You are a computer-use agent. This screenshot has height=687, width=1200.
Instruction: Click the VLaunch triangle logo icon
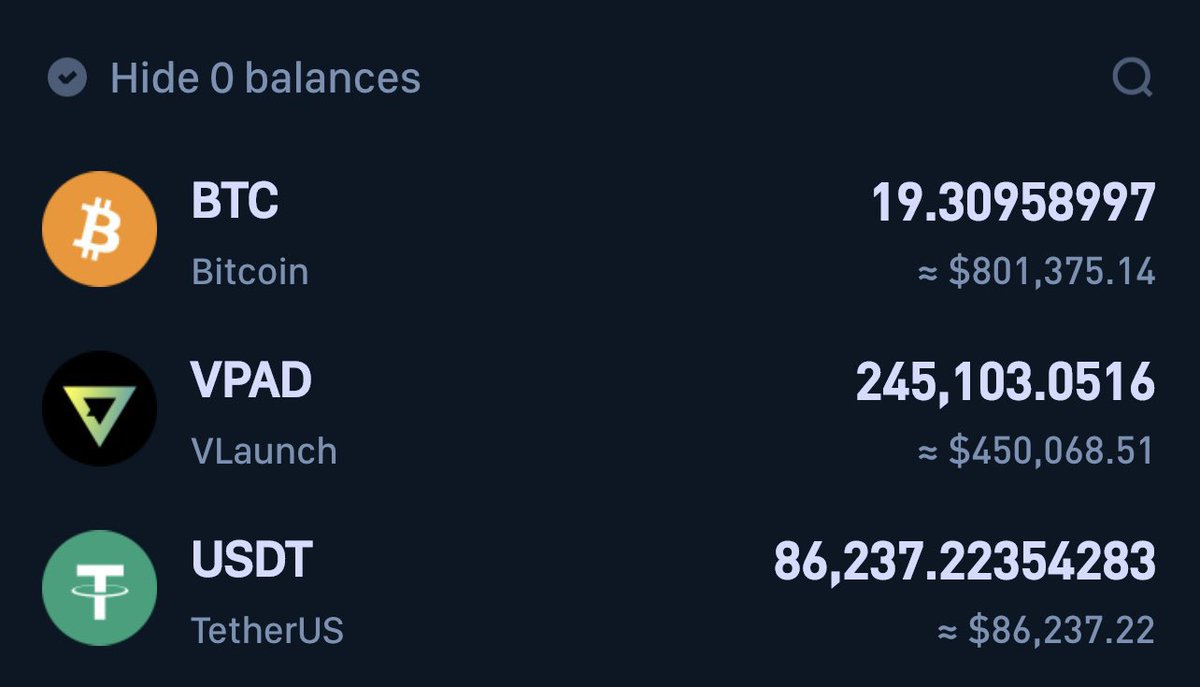[x=99, y=408]
